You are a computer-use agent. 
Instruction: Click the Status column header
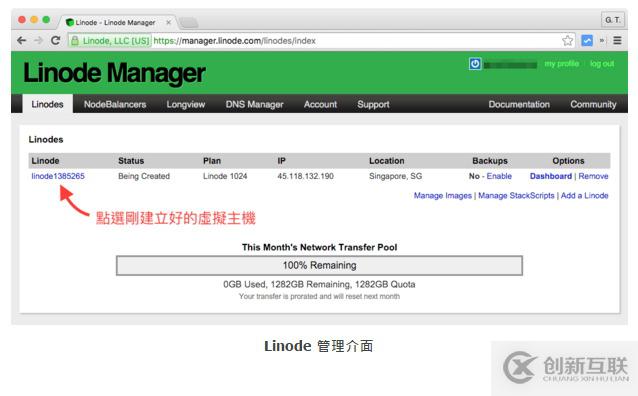coord(131,161)
